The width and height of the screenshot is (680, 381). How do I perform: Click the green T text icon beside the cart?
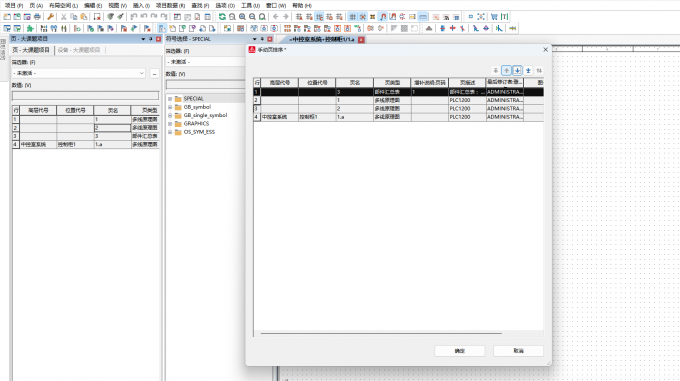click(504, 17)
